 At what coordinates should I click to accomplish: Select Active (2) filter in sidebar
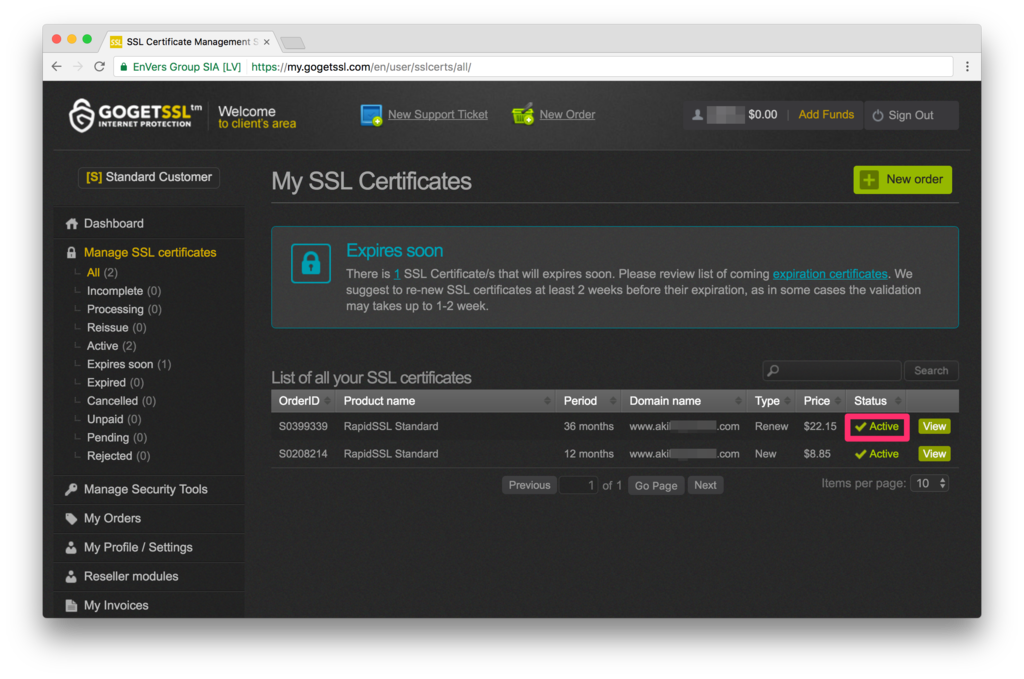pos(111,345)
